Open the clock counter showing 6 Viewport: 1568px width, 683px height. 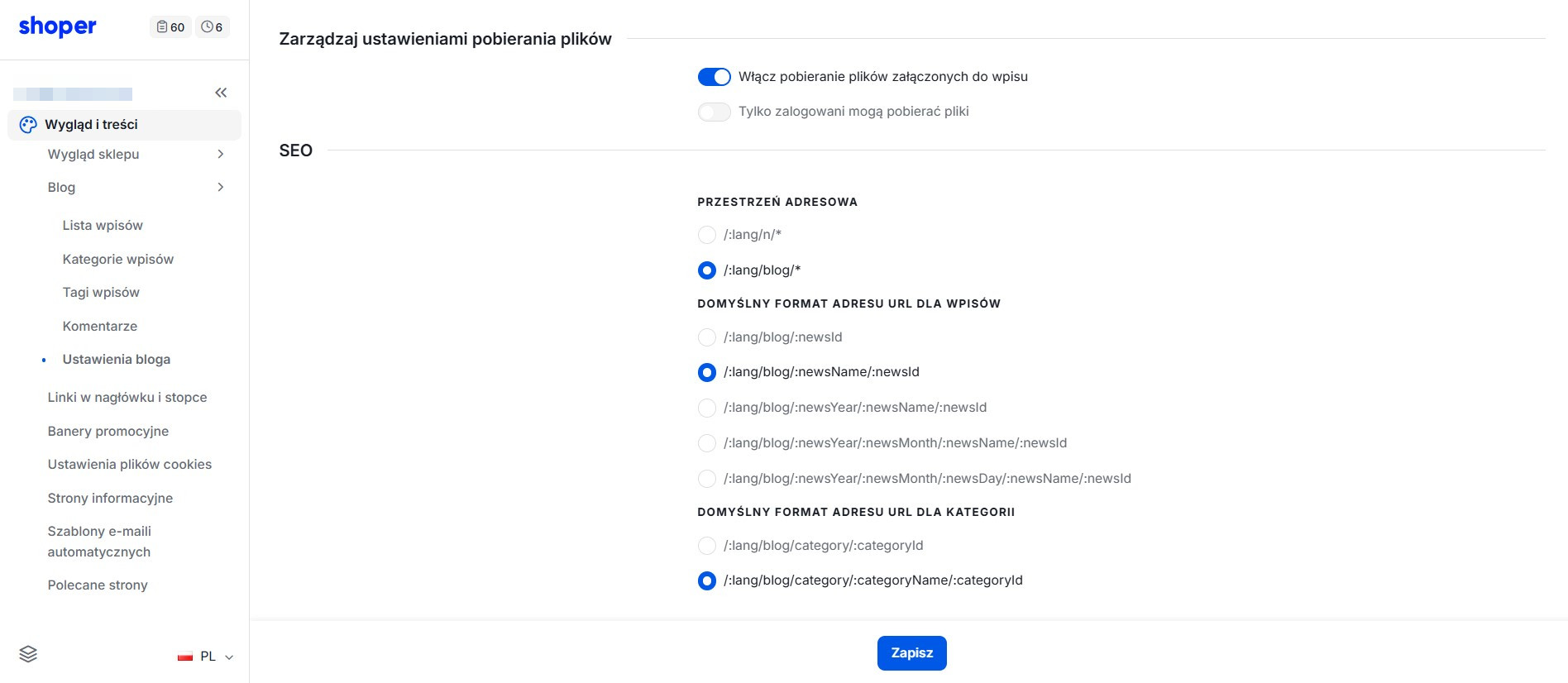pyautogui.click(x=213, y=27)
